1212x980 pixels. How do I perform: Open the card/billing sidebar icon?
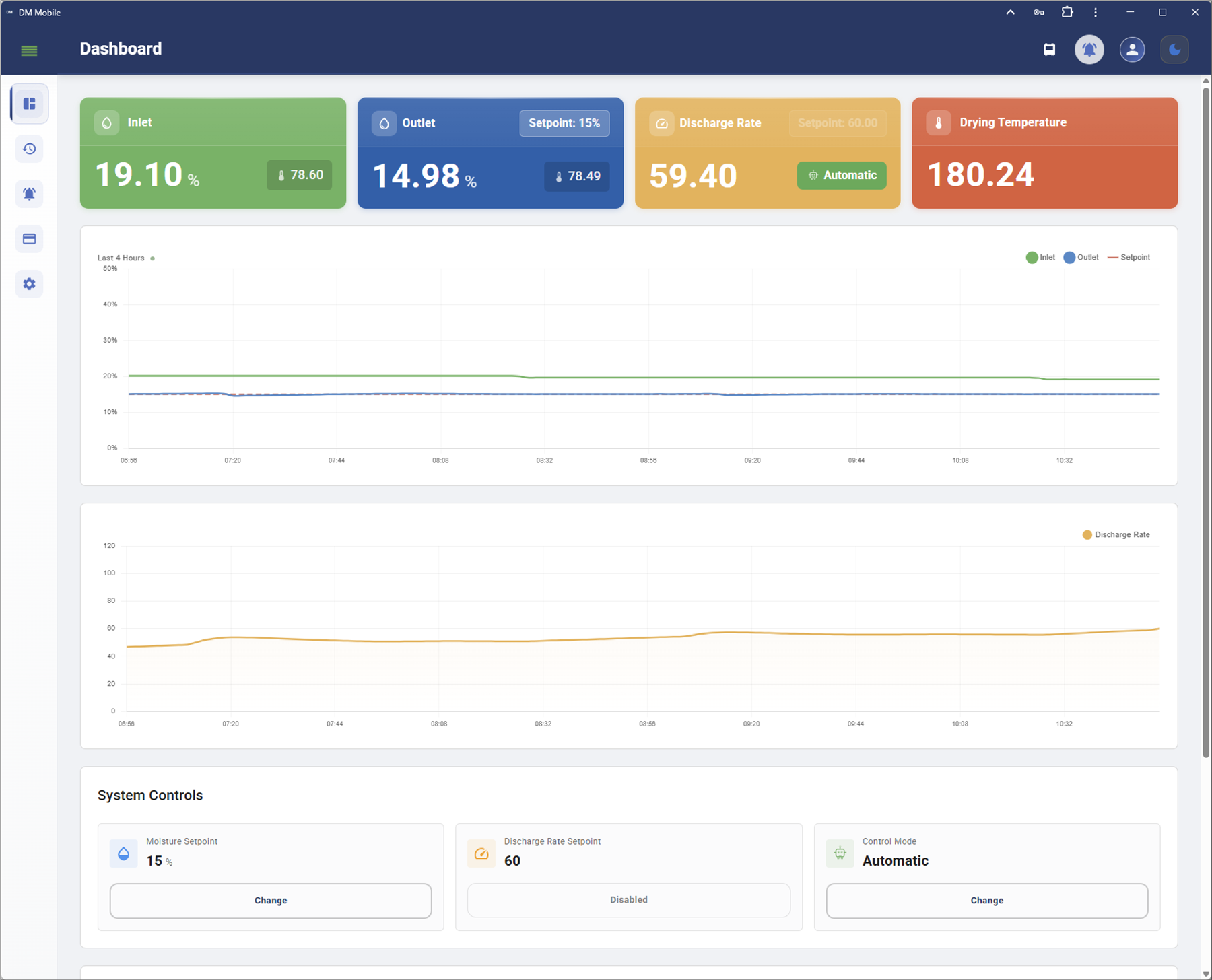[x=29, y=239]
